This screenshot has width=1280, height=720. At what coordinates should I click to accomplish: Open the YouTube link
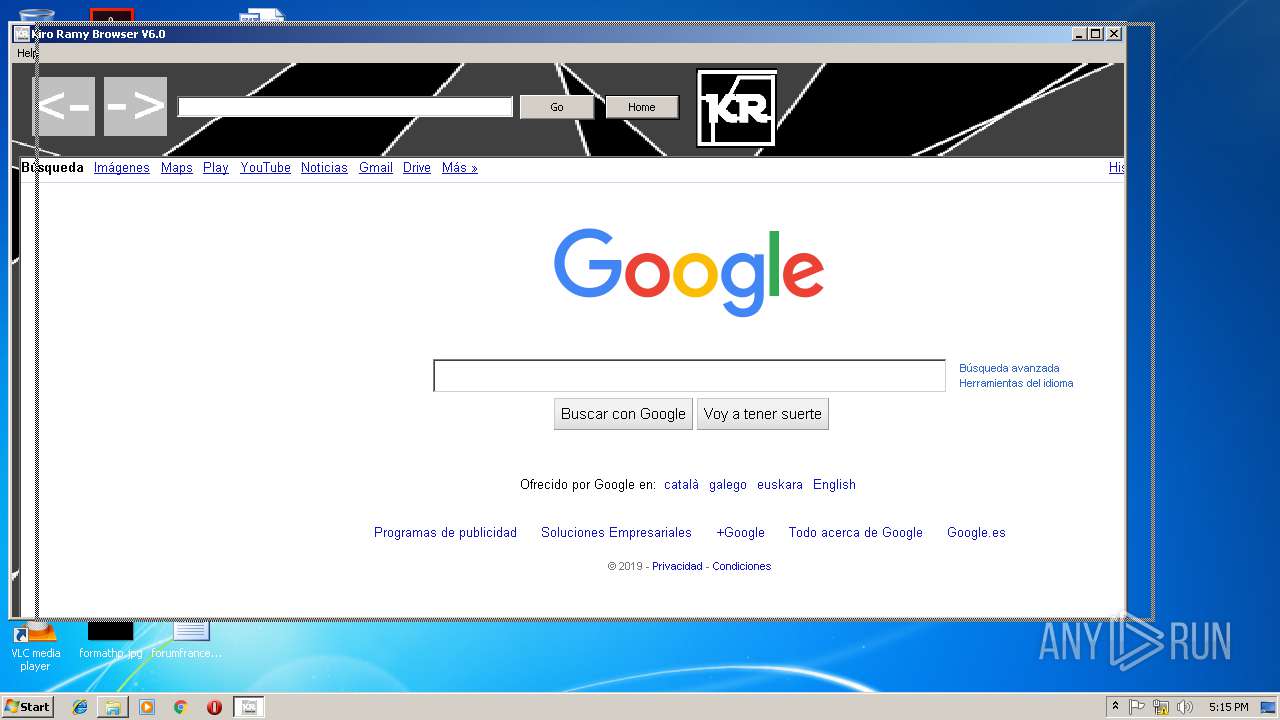tap(266, 168)
